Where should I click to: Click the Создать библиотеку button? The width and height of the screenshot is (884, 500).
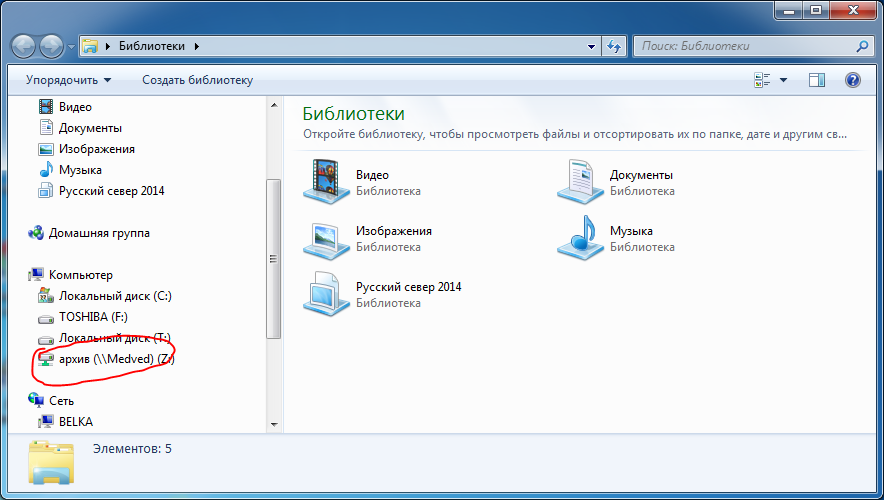pyautogui.click(x=197, y=80)
